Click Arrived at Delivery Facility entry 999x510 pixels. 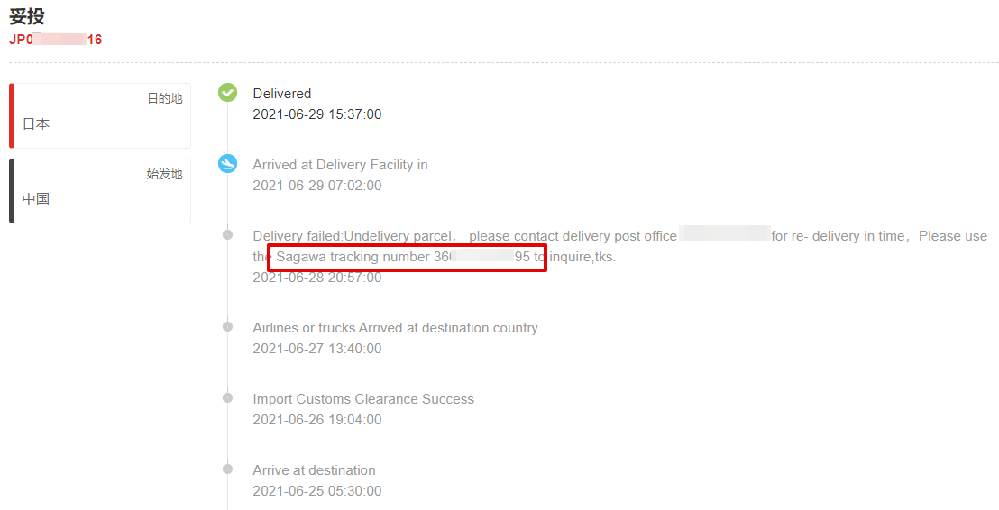tap(340, 164)
